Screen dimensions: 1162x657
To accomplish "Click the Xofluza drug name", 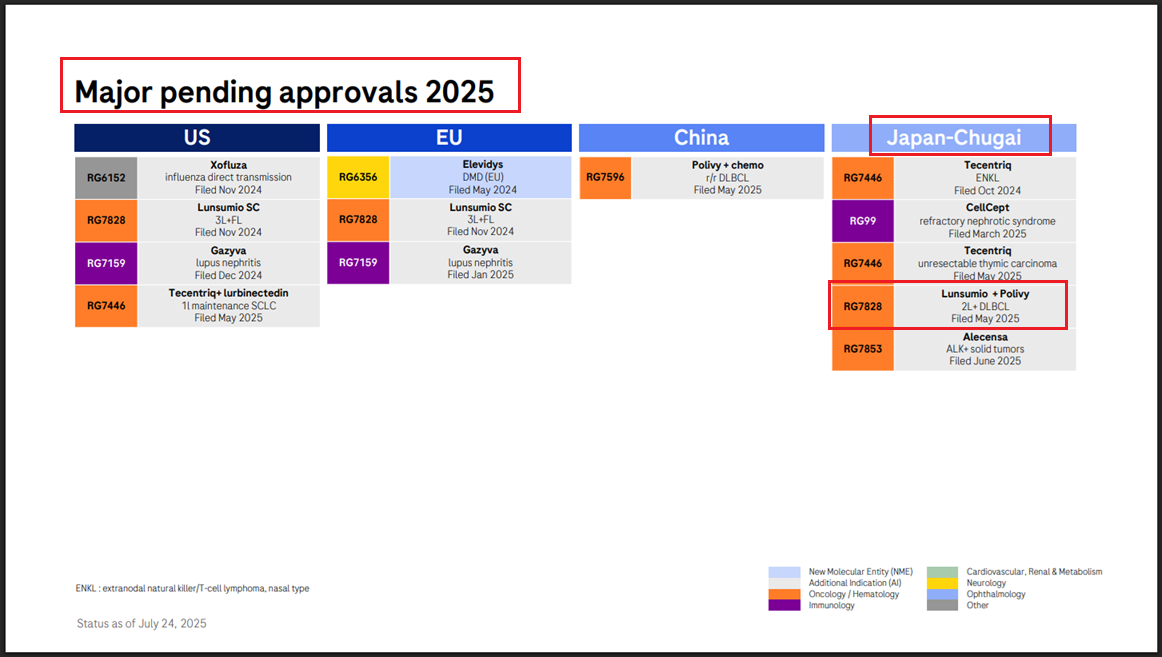I will click(228, 165).
